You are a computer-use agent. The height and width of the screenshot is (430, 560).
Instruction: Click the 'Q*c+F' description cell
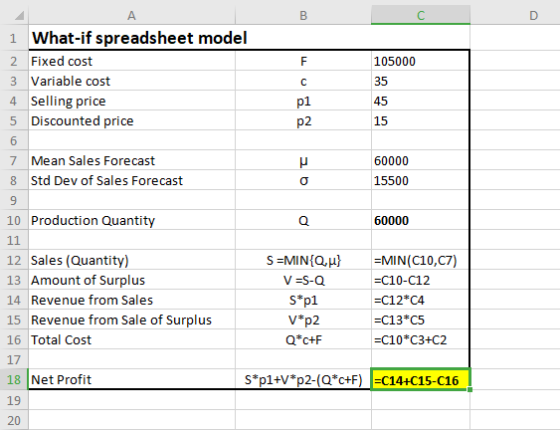(x=303, y=340)
